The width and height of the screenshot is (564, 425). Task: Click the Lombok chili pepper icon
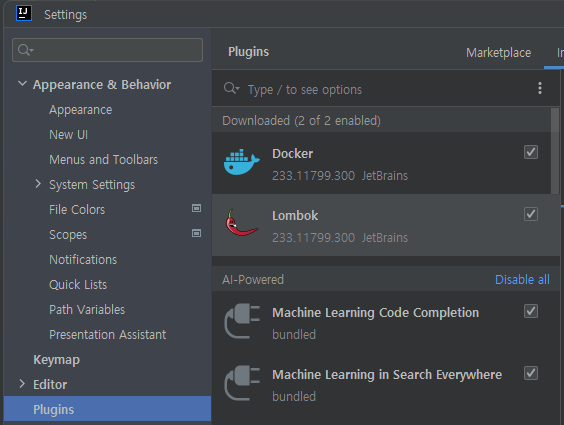click(x=241, y=223)
